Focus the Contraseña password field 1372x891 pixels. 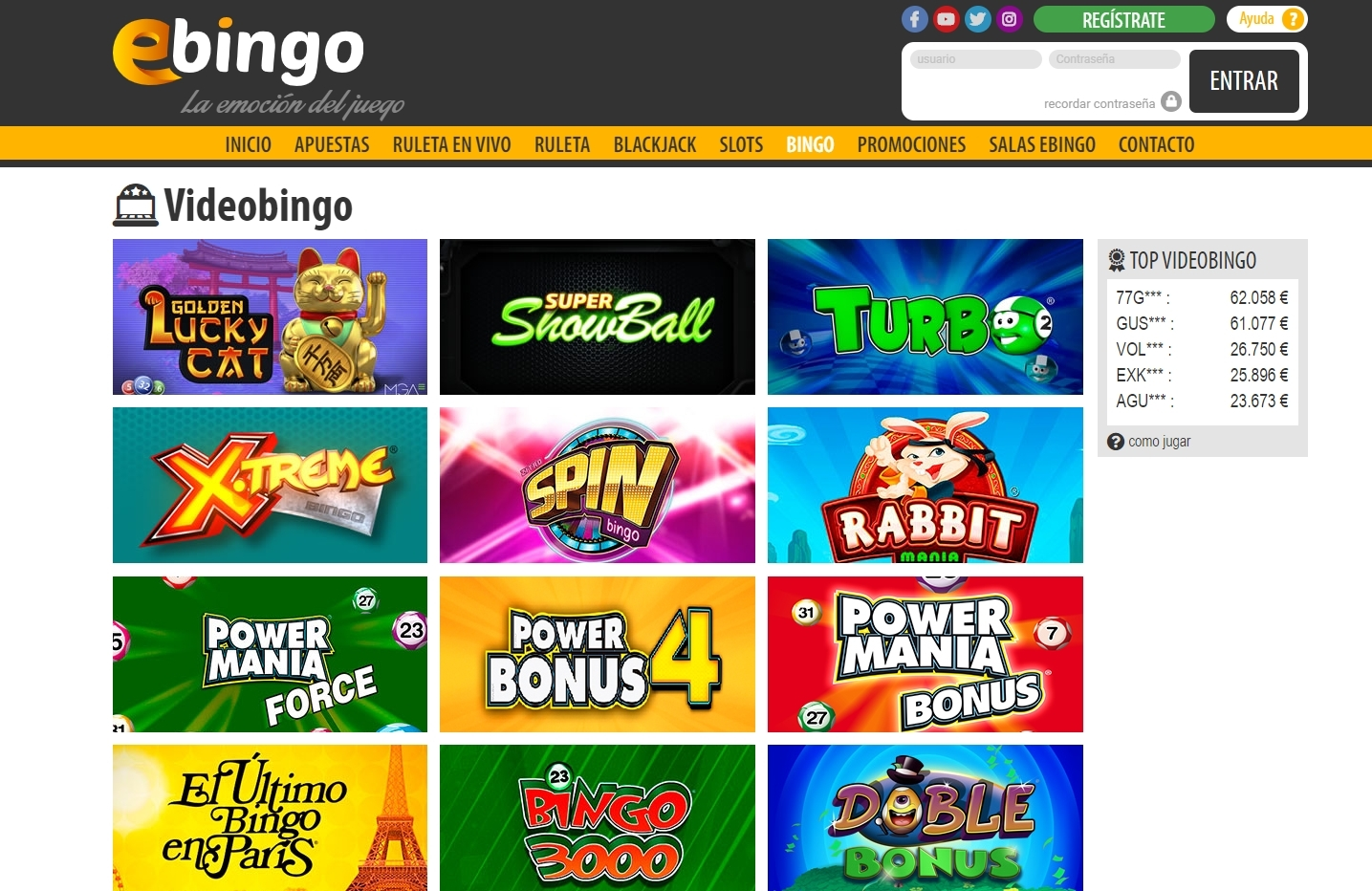coord(1115,59)
